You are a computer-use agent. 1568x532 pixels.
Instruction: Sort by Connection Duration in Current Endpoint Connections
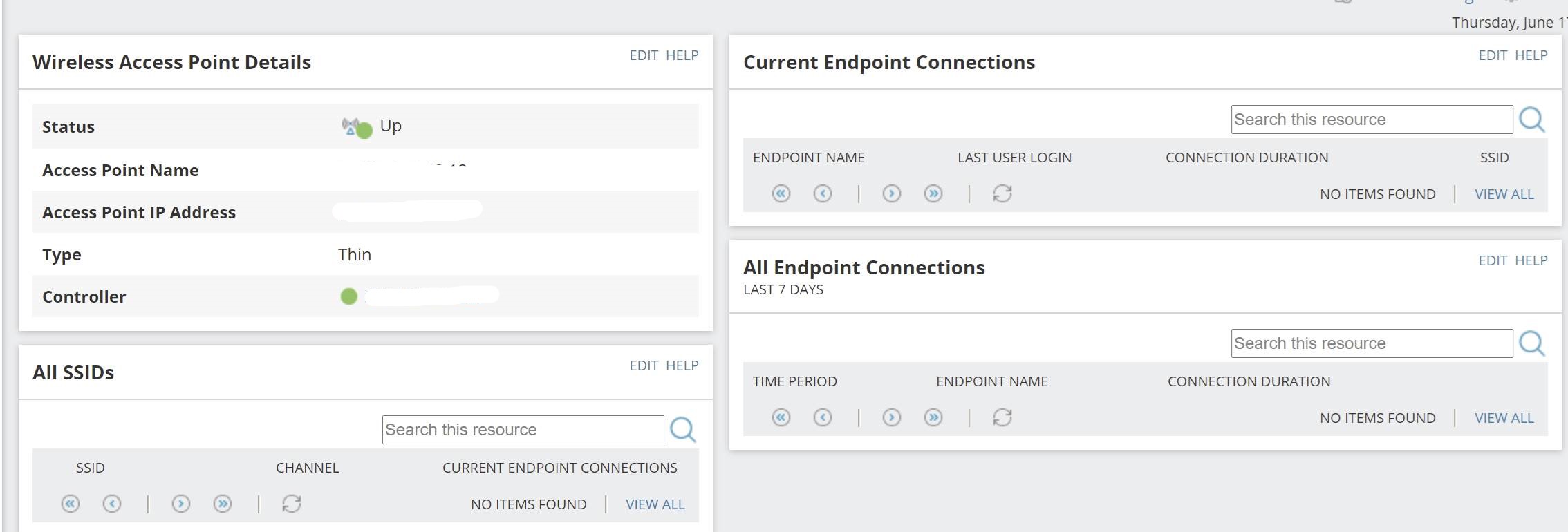(1247, 158)
